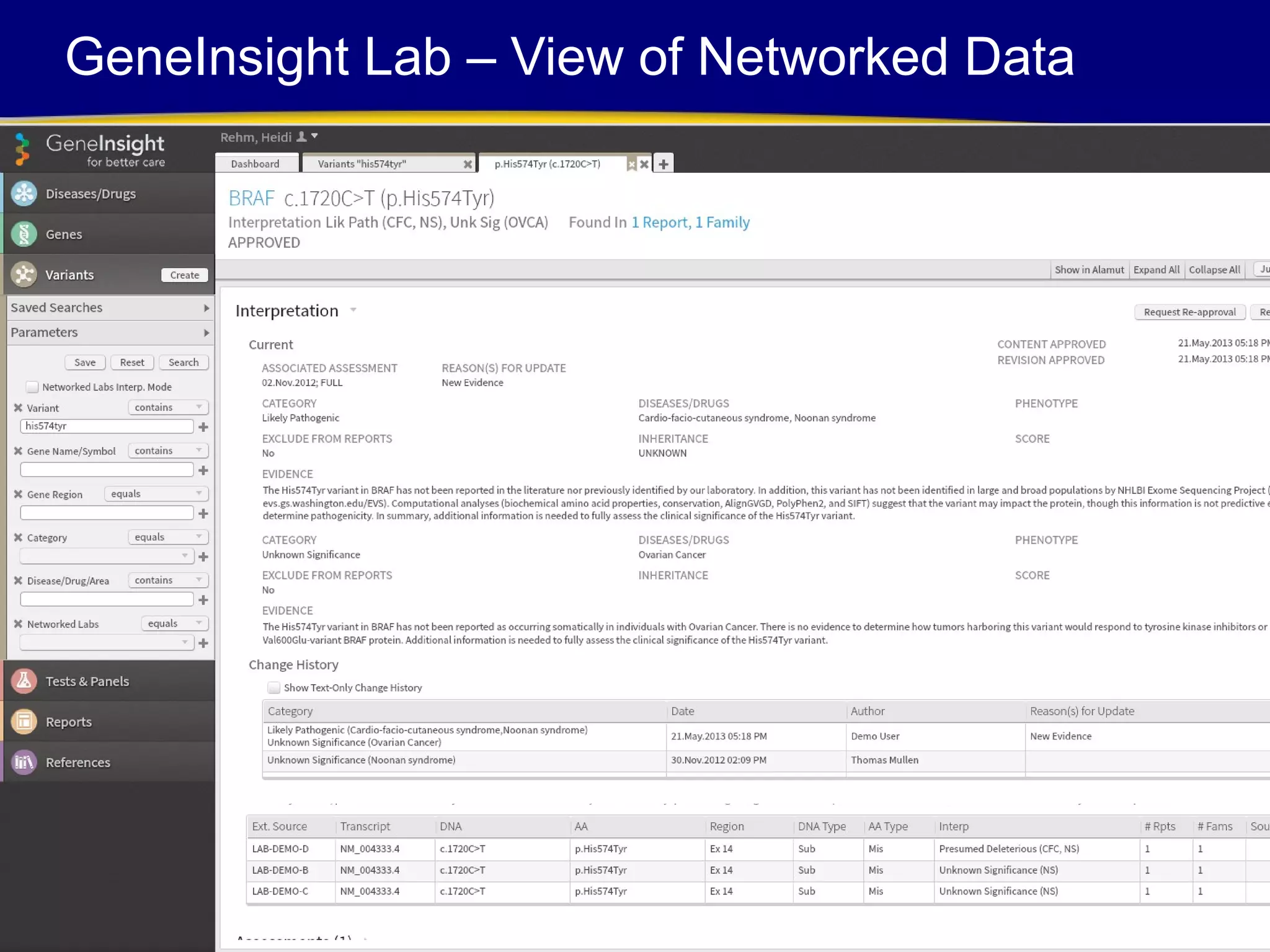This screenshot has height=952, width=1270.
Task: Remove the Networked Labs search parameter
Action: tap(18, 624)
